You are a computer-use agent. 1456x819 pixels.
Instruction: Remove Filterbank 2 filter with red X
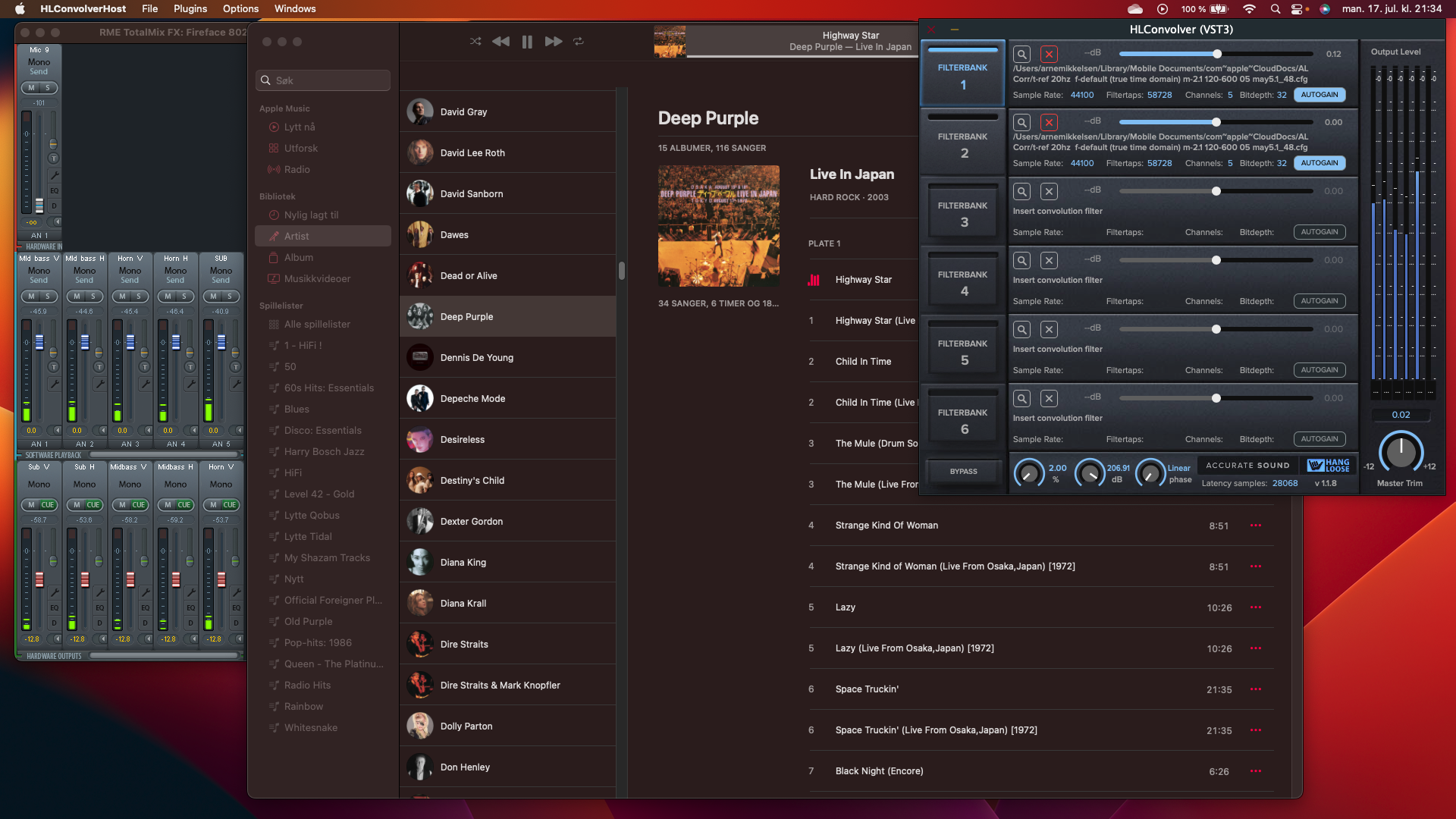(x=1049, y=122)
